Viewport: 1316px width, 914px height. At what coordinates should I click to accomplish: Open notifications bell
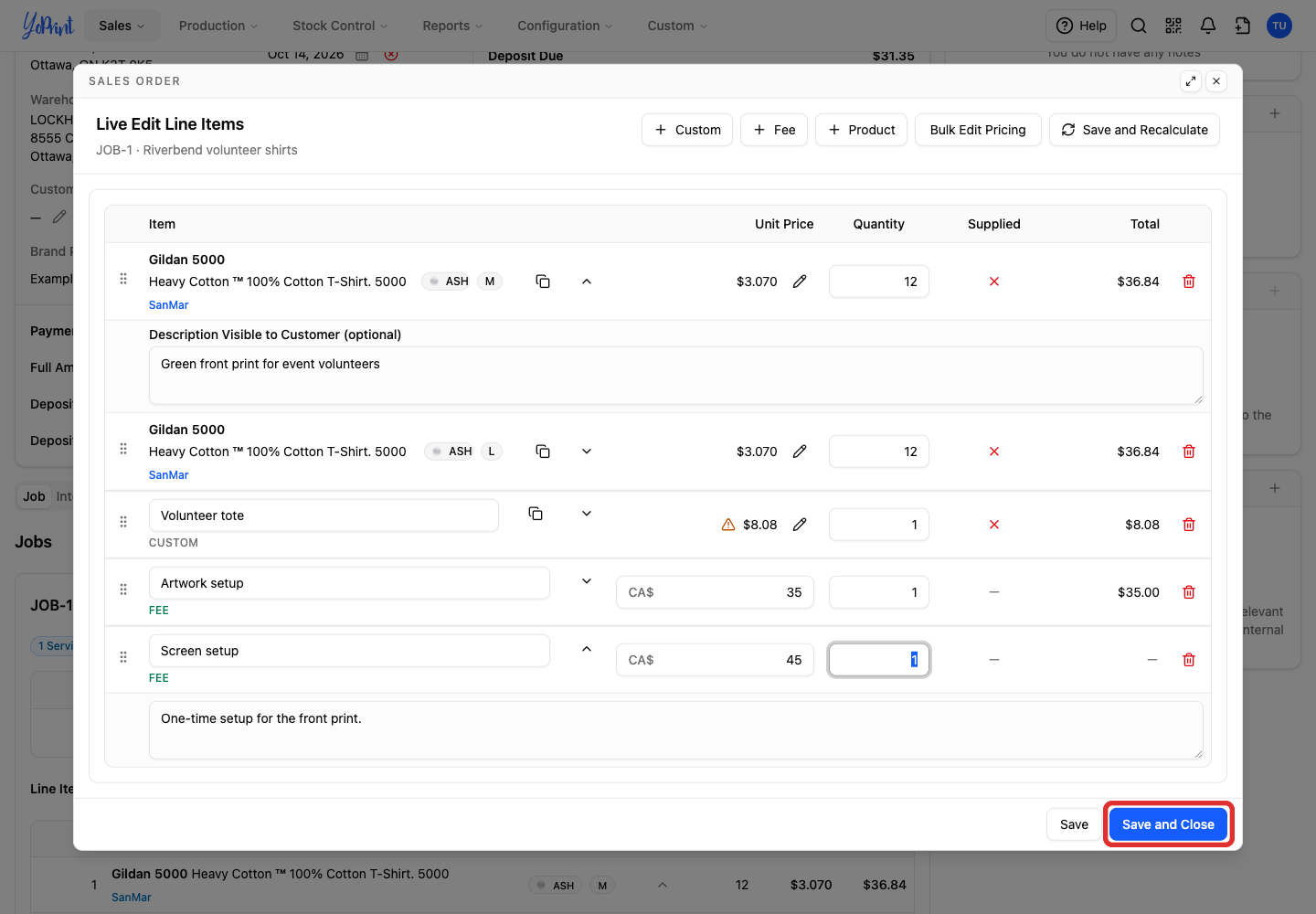pyautogui.click(x=1208, y=26)
